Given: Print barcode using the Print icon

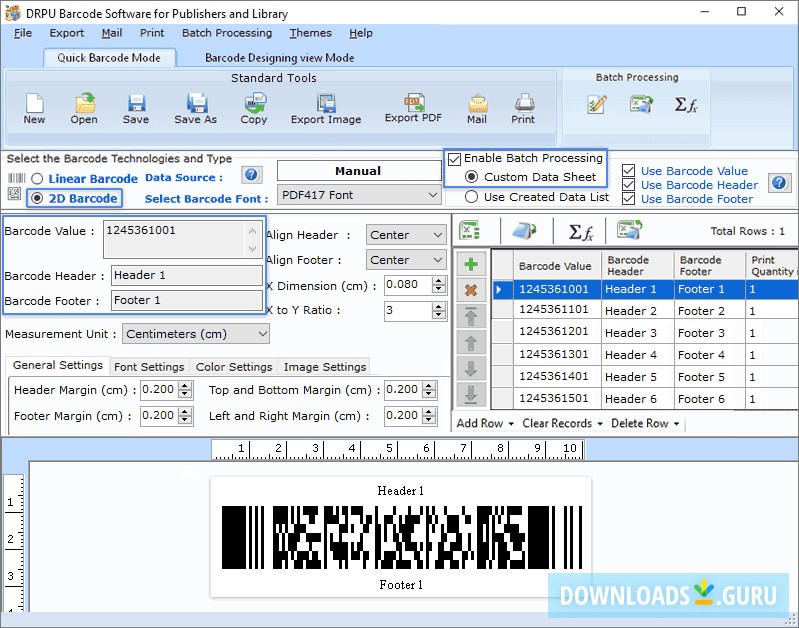Looking at the screenshot, I should 523,103.
